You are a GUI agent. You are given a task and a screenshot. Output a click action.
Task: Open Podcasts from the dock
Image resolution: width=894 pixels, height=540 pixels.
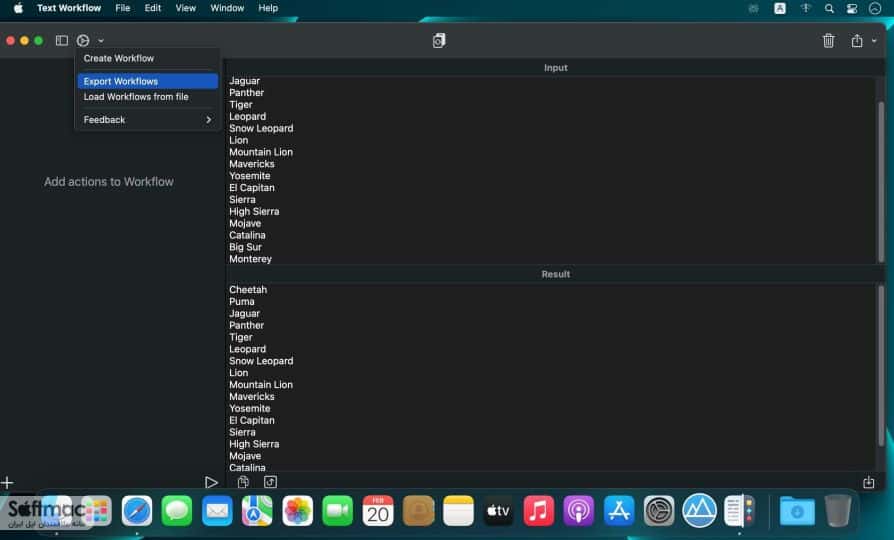(x=579, y=510)
